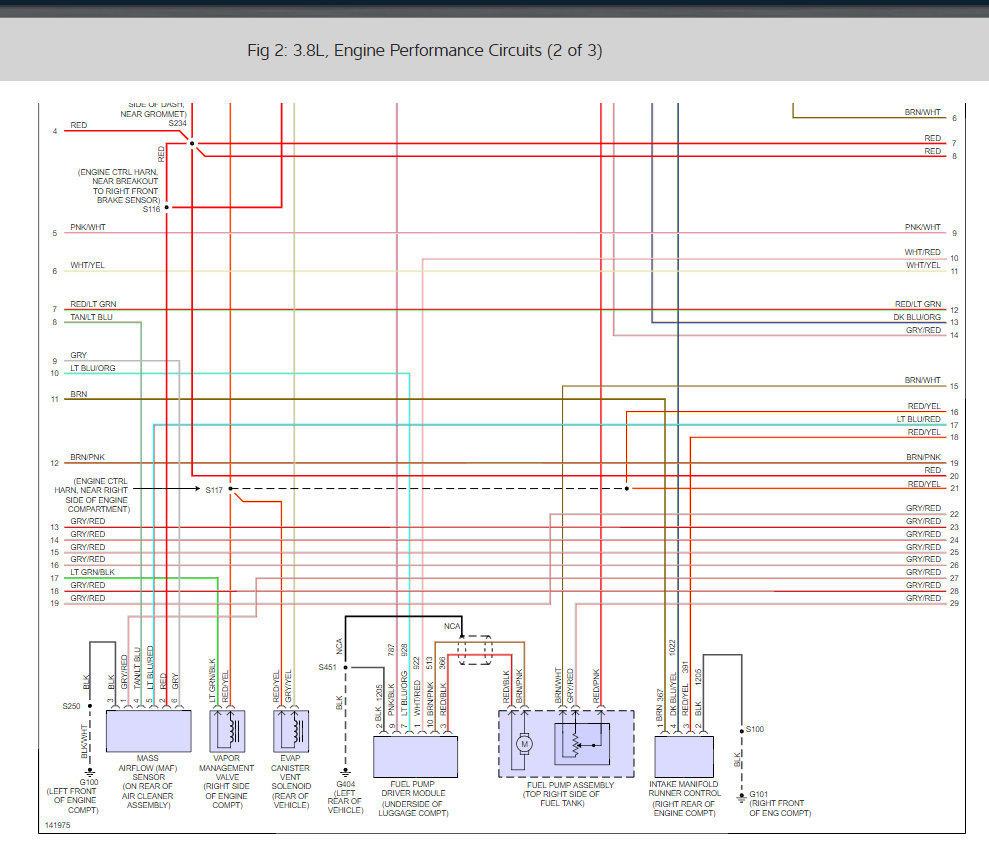Click the circuit number '1022'
Screen dimensions: 989x858
[672, 647]
